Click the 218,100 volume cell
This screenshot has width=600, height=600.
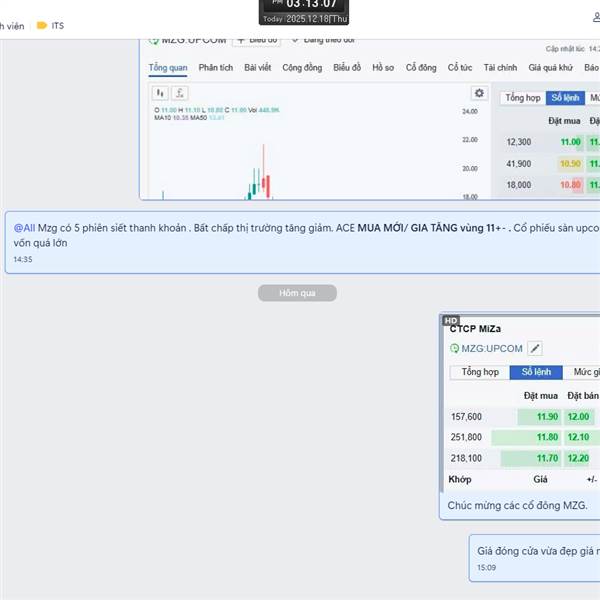[x=466, y=458]
